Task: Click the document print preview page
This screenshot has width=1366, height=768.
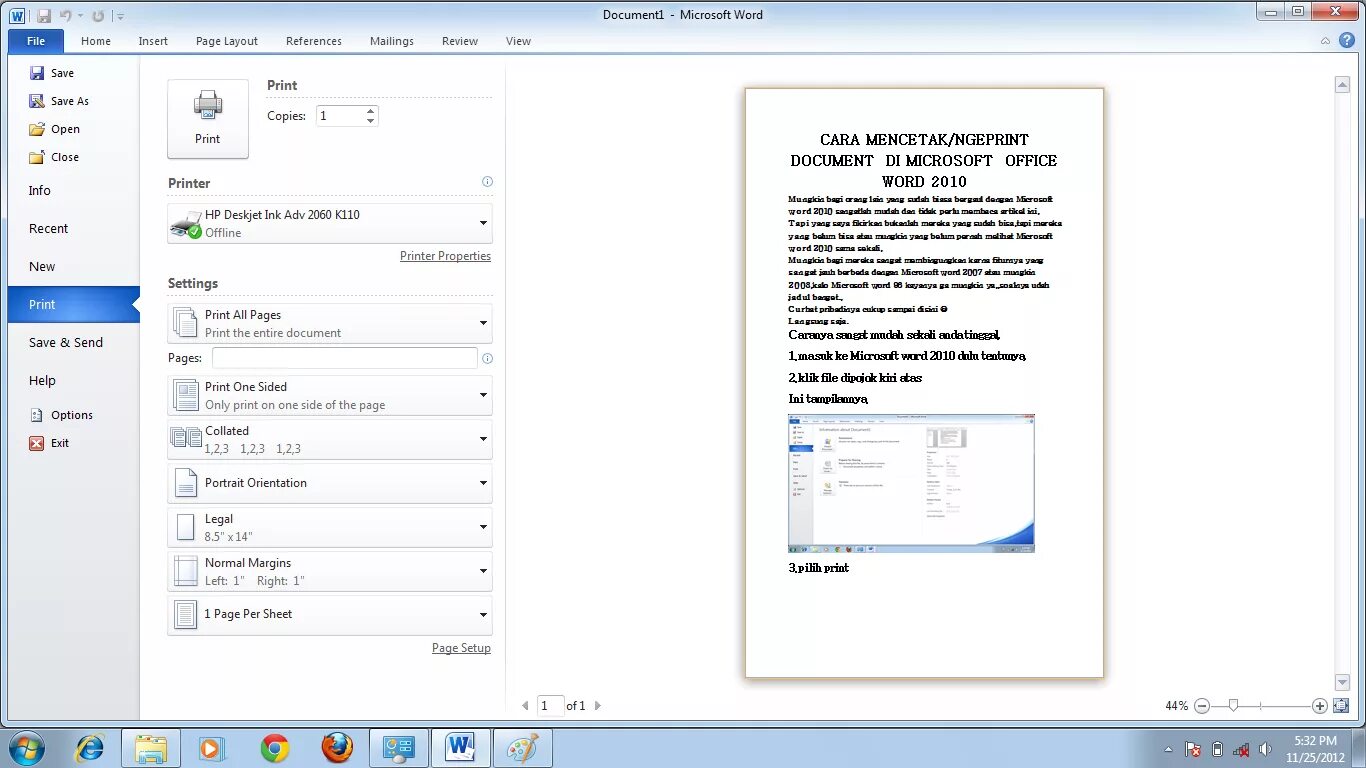Action: [924, 383]
